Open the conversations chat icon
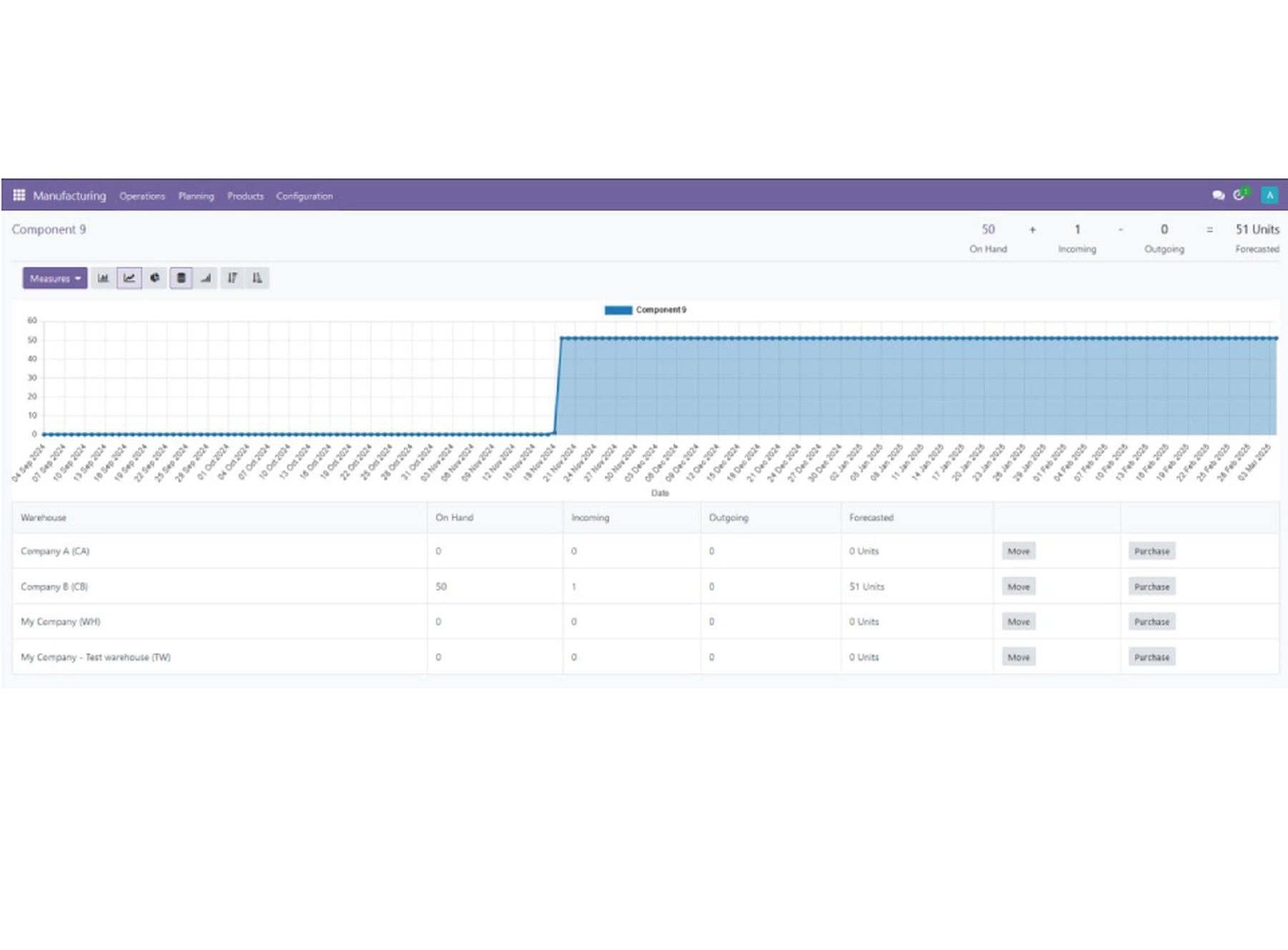This screenshot has width=1288, height=950. [1218, 195]
